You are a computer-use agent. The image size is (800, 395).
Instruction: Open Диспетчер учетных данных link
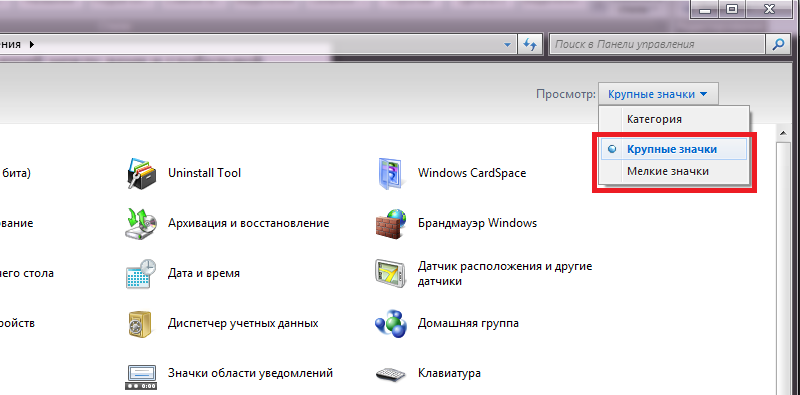(x=243, y=324)
